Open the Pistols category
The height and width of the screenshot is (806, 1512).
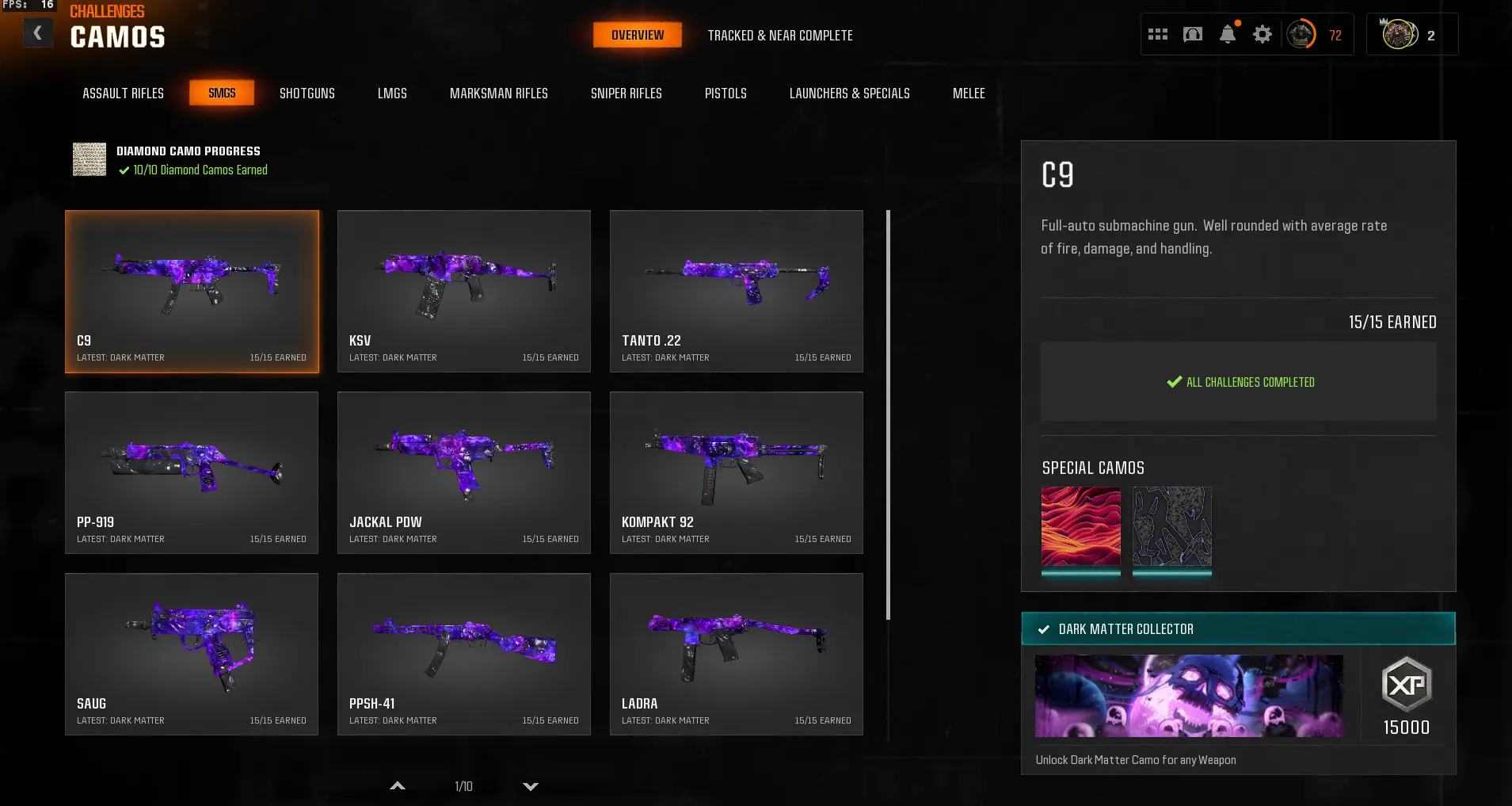tap(726, 94)
